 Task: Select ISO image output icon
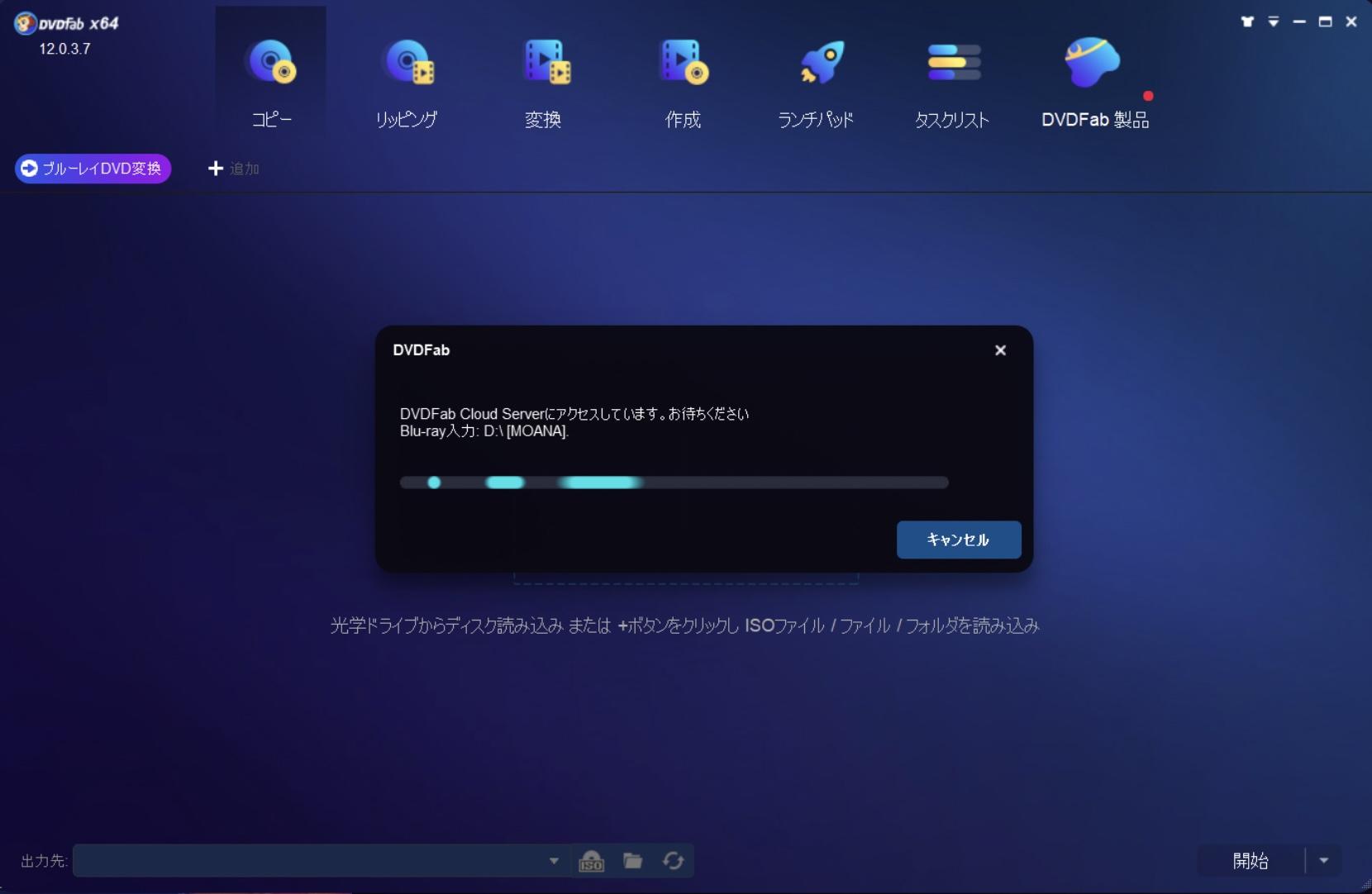click(591, 861)
